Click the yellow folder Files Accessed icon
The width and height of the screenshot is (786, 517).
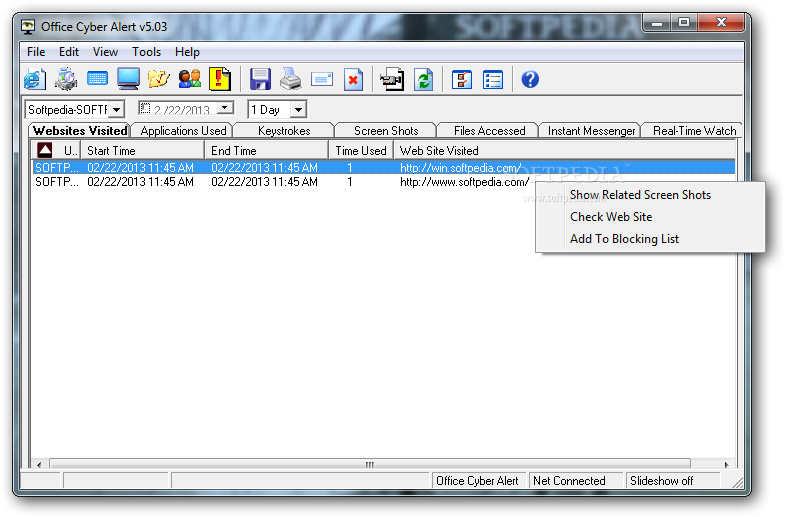click(159, 79)
